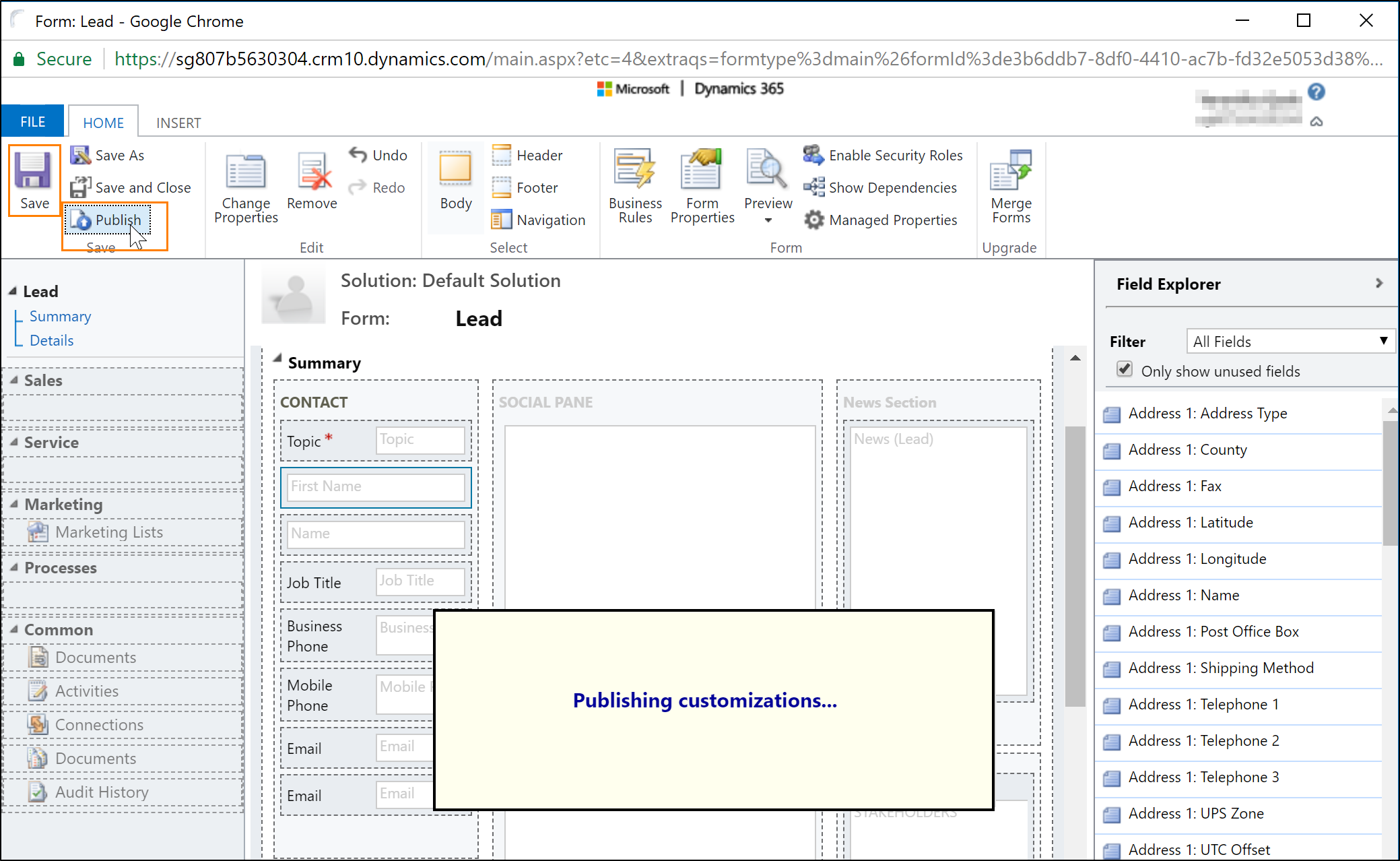Screen dimensions: 1400x861
Task: Click the Change Properties icon
Action: point(245,186)
